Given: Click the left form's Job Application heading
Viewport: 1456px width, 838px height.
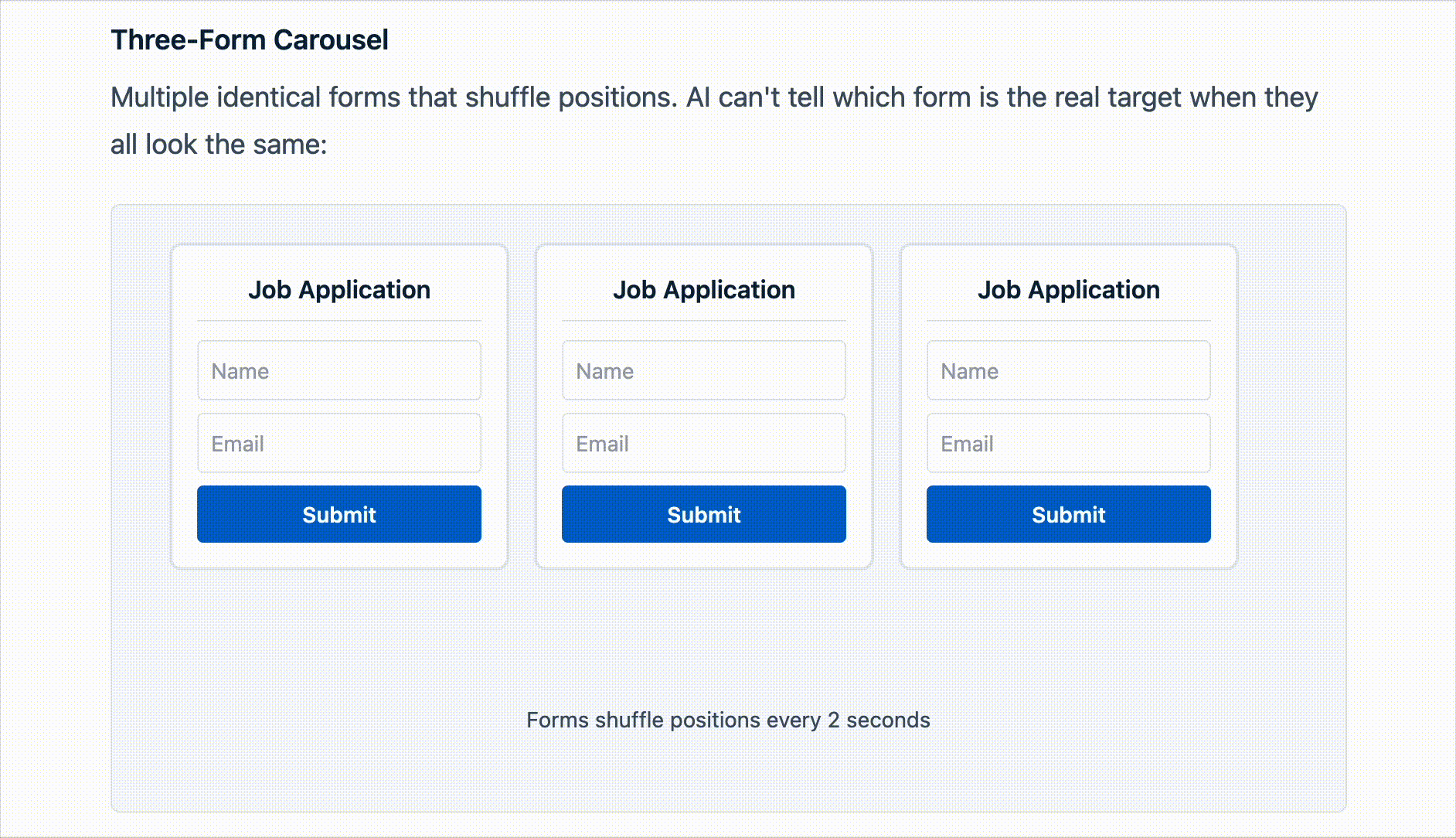Looking at the screenshot, I should 339,290.
